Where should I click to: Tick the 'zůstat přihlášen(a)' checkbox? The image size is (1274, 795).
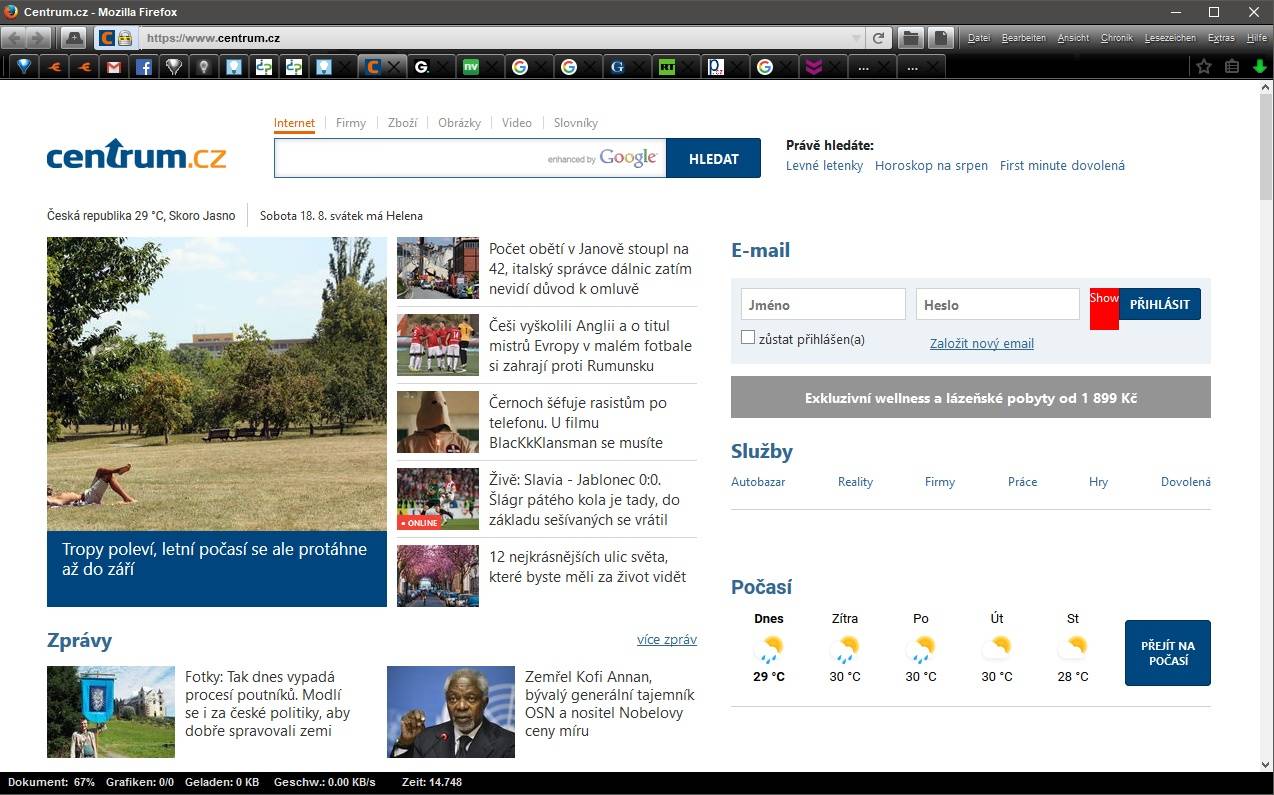point(748,338)
